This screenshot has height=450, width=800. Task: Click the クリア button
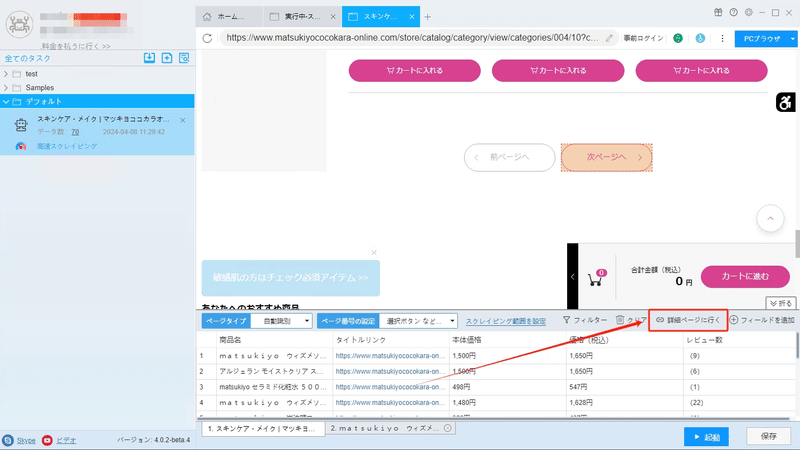tap(631, 320)
